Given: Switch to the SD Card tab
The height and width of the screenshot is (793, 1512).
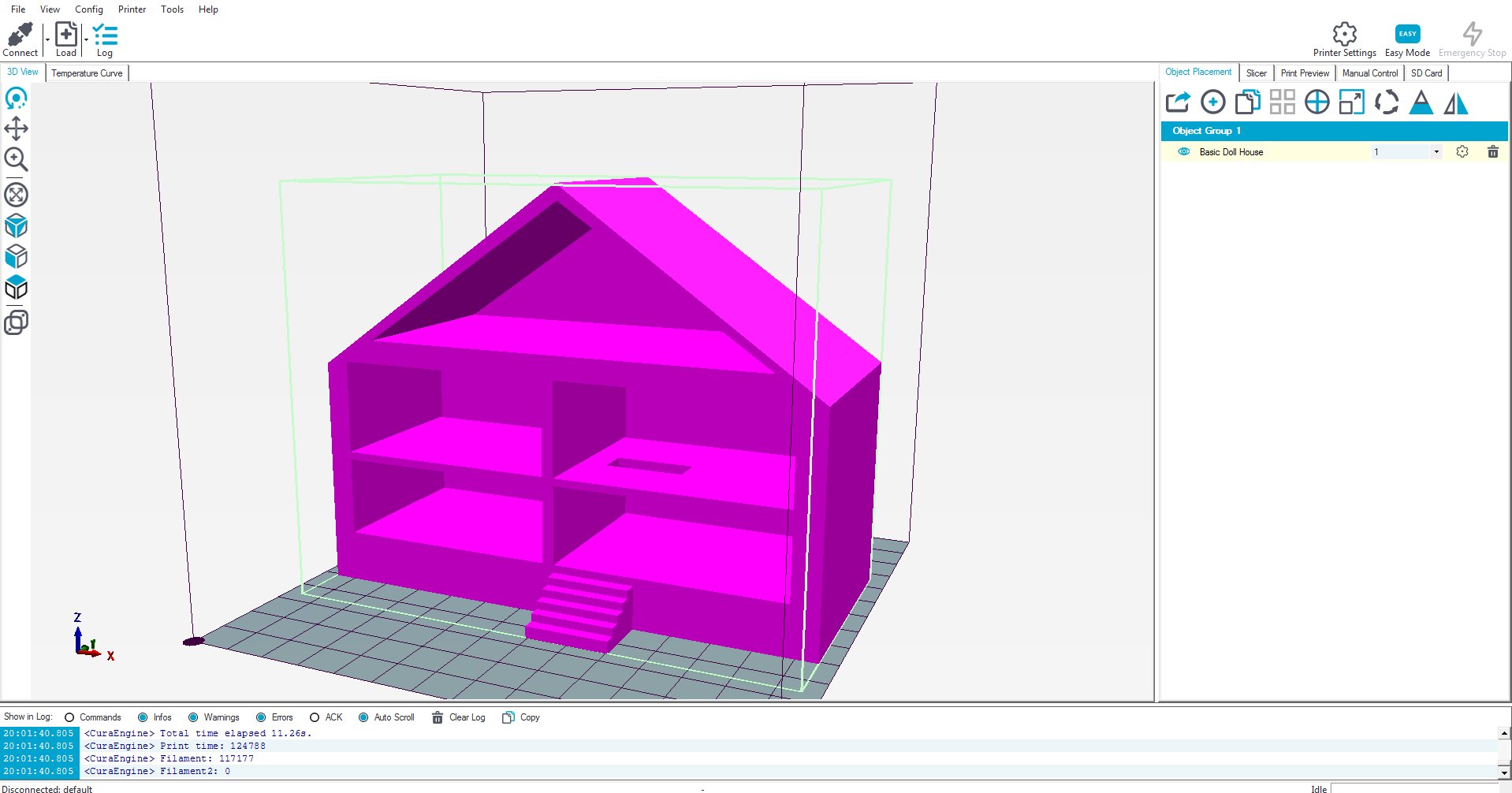Looking at the screenshot, I should [x=1426, y=73].
